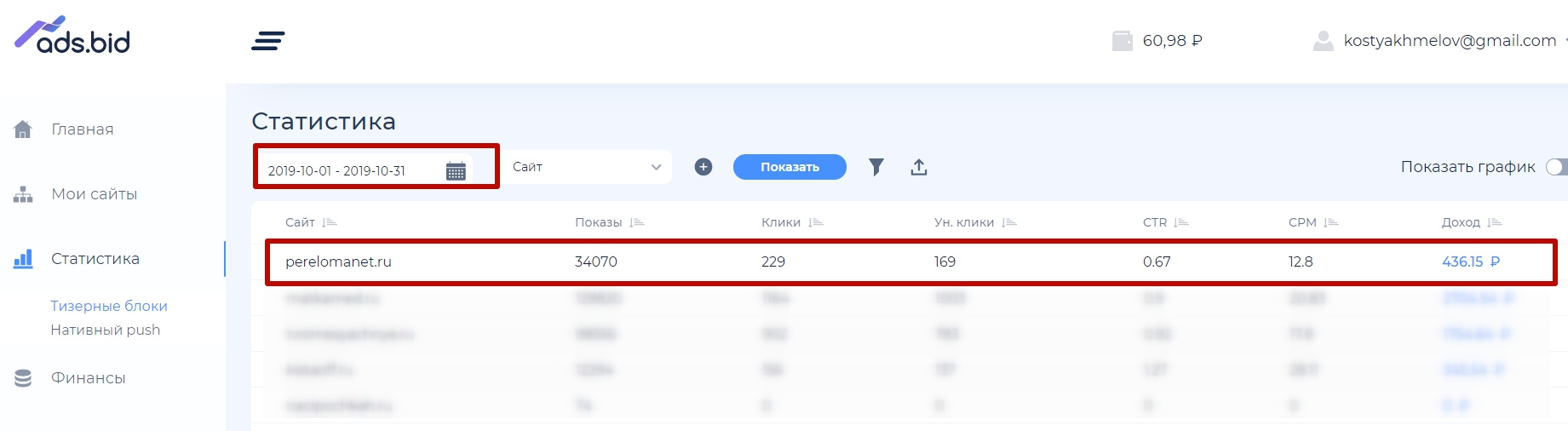Go to Финансы section
This screenshot has width=1568, height=431.
88,378
